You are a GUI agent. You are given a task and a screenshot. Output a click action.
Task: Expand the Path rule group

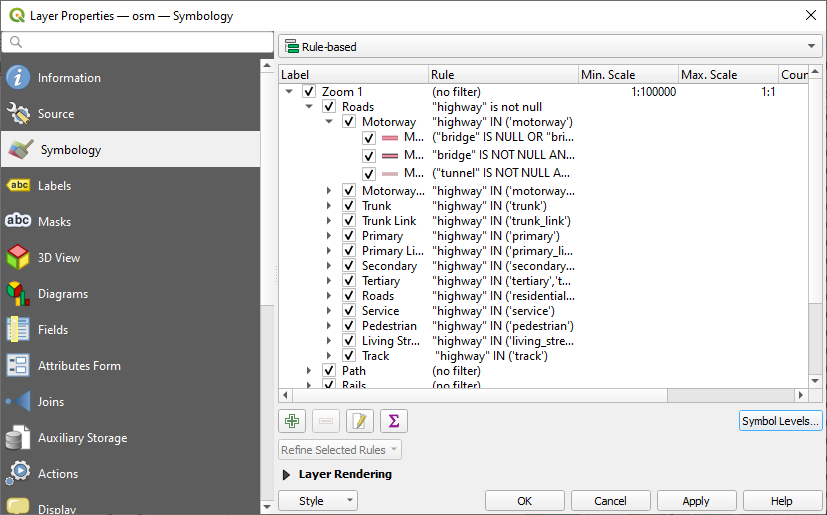(309, 371)
